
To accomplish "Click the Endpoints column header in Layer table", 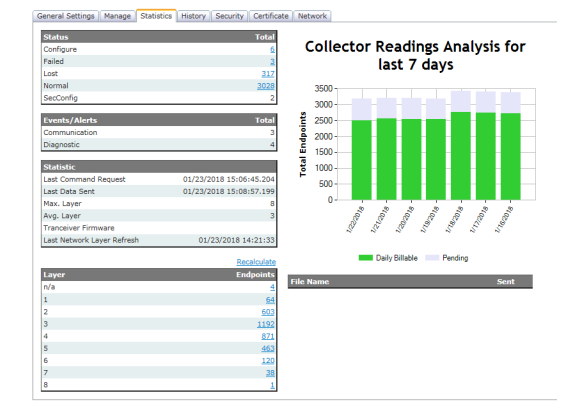I will pyautogui.click(x=255, y=275).
